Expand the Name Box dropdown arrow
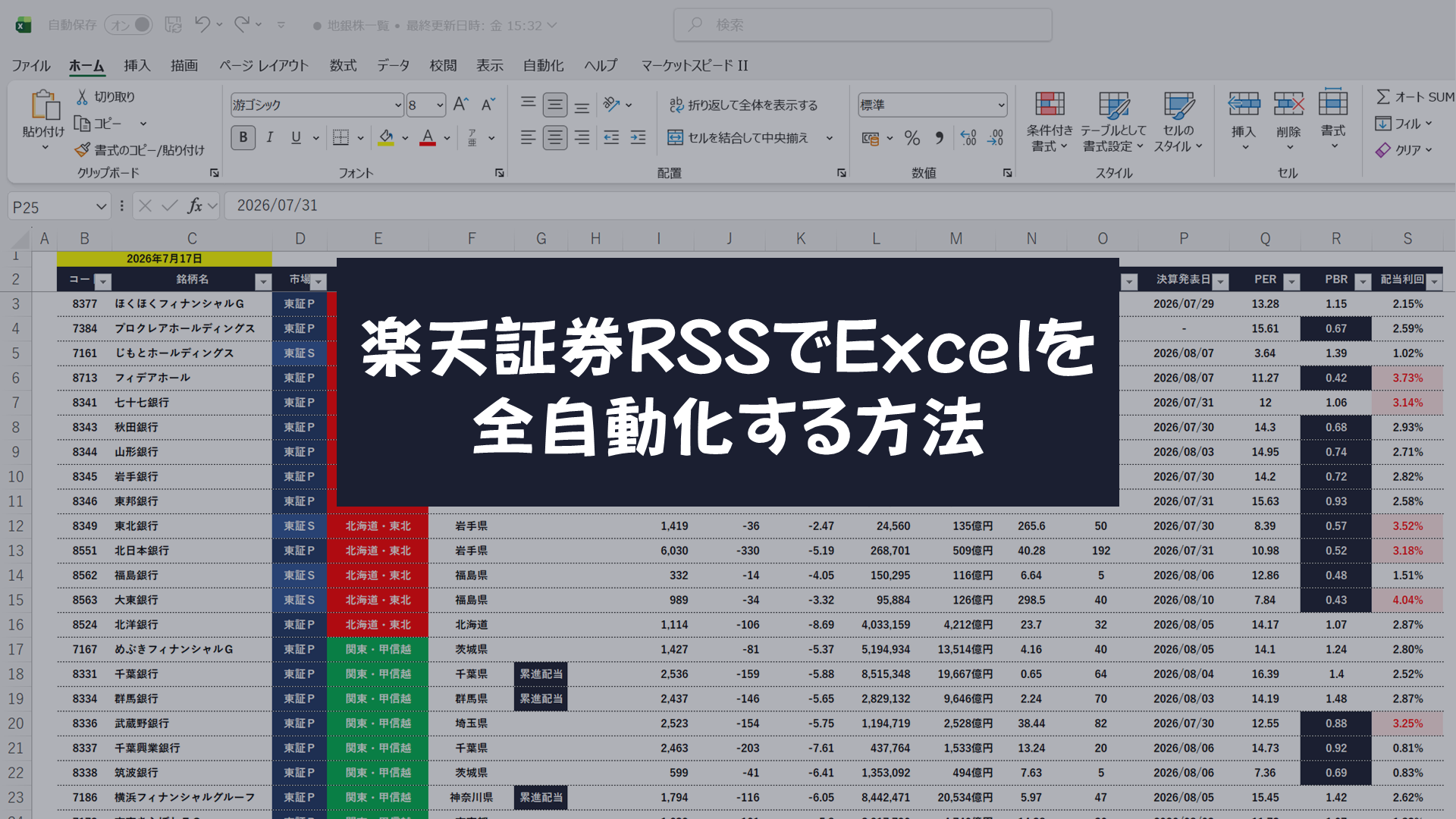 101,206
